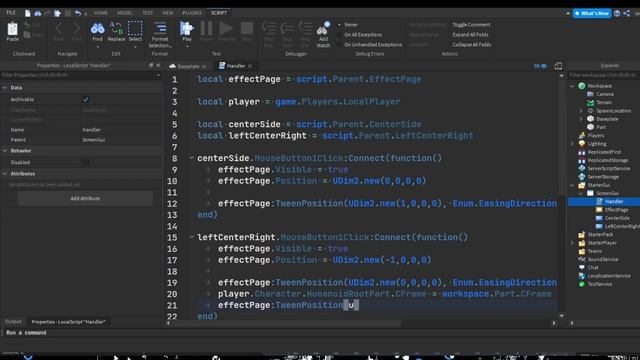
Task: Click the Resume test button
Action: point(226,29)
